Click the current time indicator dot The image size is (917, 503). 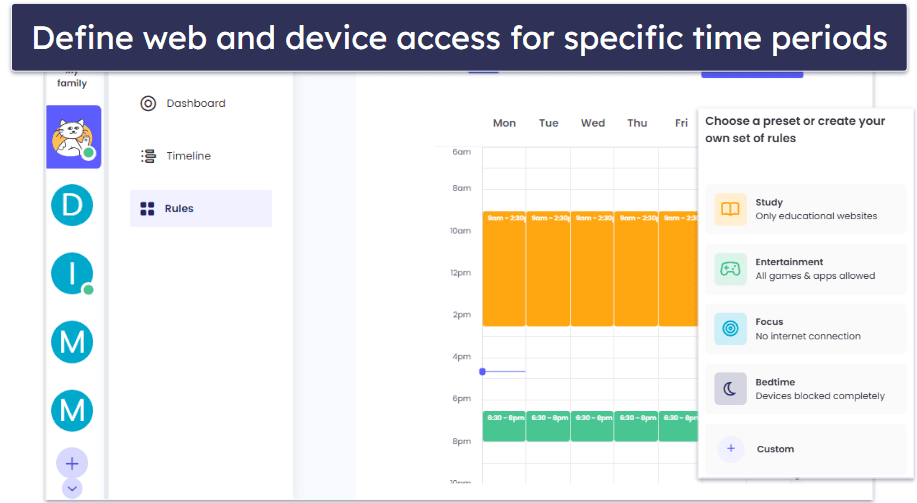482,371
